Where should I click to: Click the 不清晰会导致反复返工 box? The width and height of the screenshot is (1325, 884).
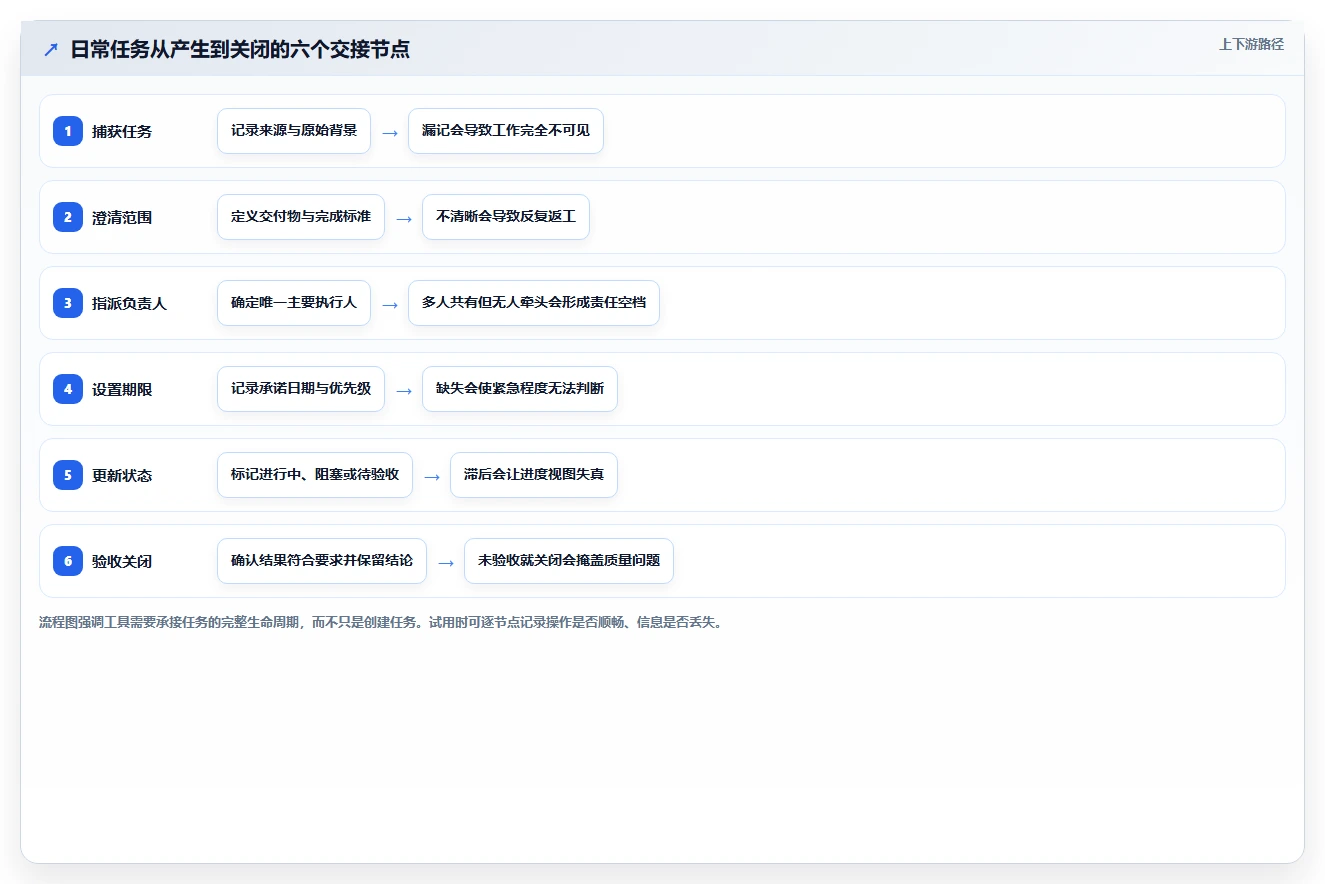pos(506,217)
